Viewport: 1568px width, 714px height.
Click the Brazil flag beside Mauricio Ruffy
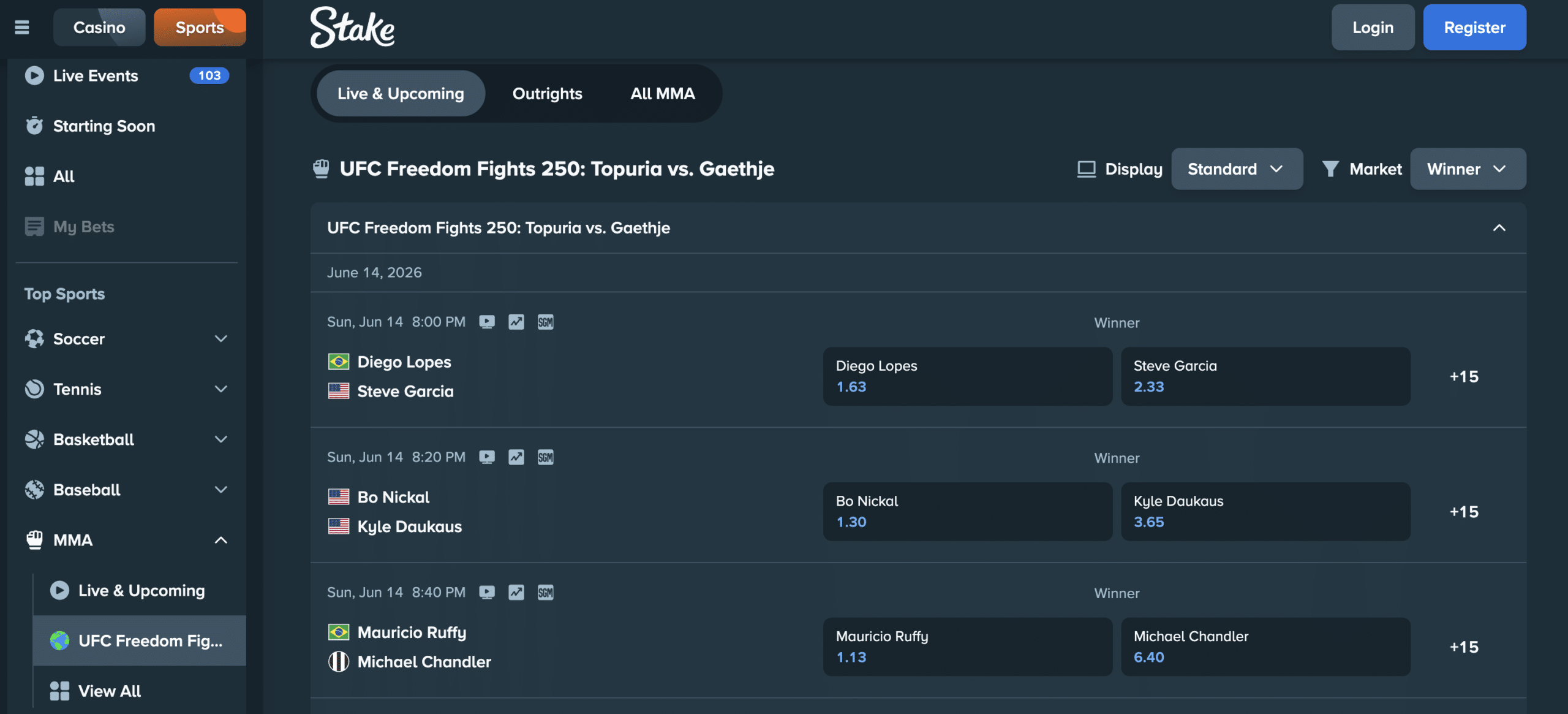pyautogui.click(x=339, y=632)
